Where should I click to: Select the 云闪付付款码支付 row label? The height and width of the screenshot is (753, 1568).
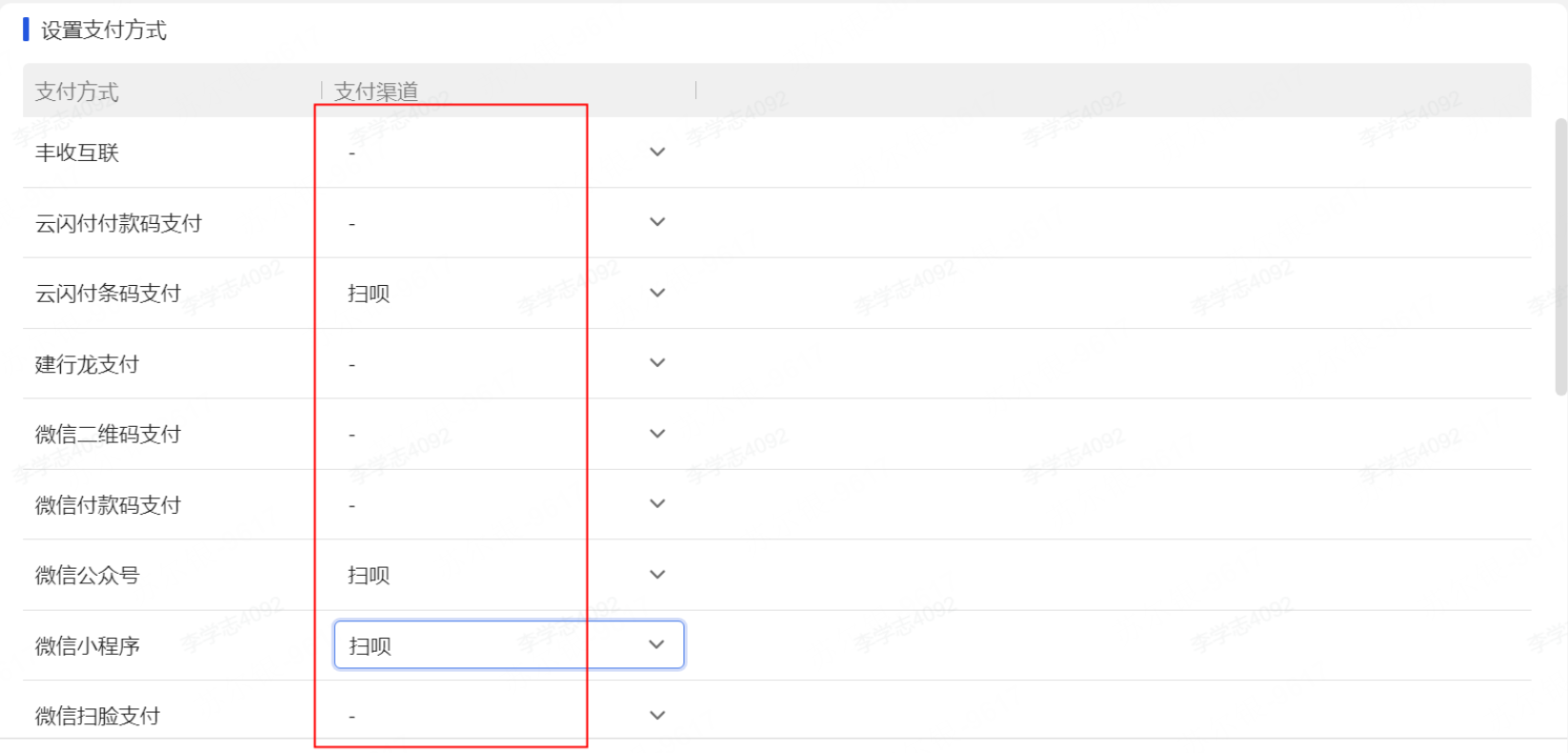click(118, 223)
